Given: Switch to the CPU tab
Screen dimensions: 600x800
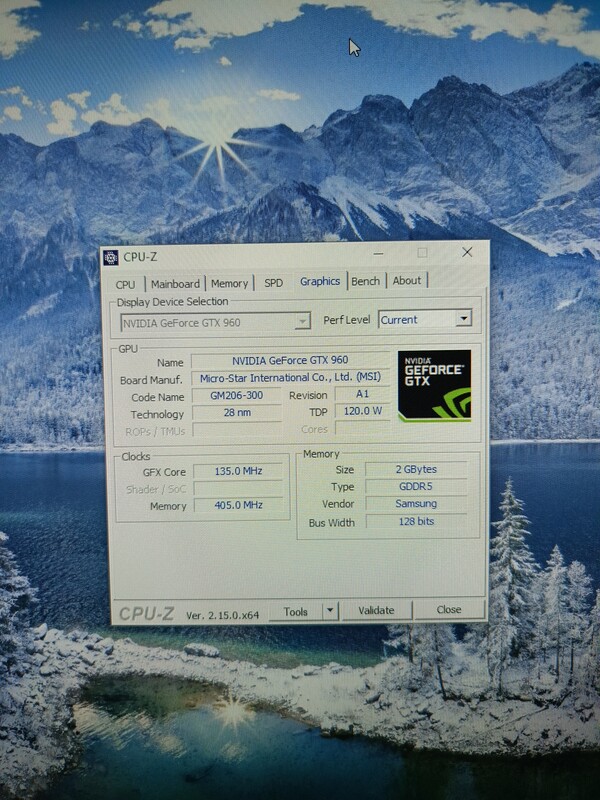Looking at the screenshot, I should click(x=126, y=284).
